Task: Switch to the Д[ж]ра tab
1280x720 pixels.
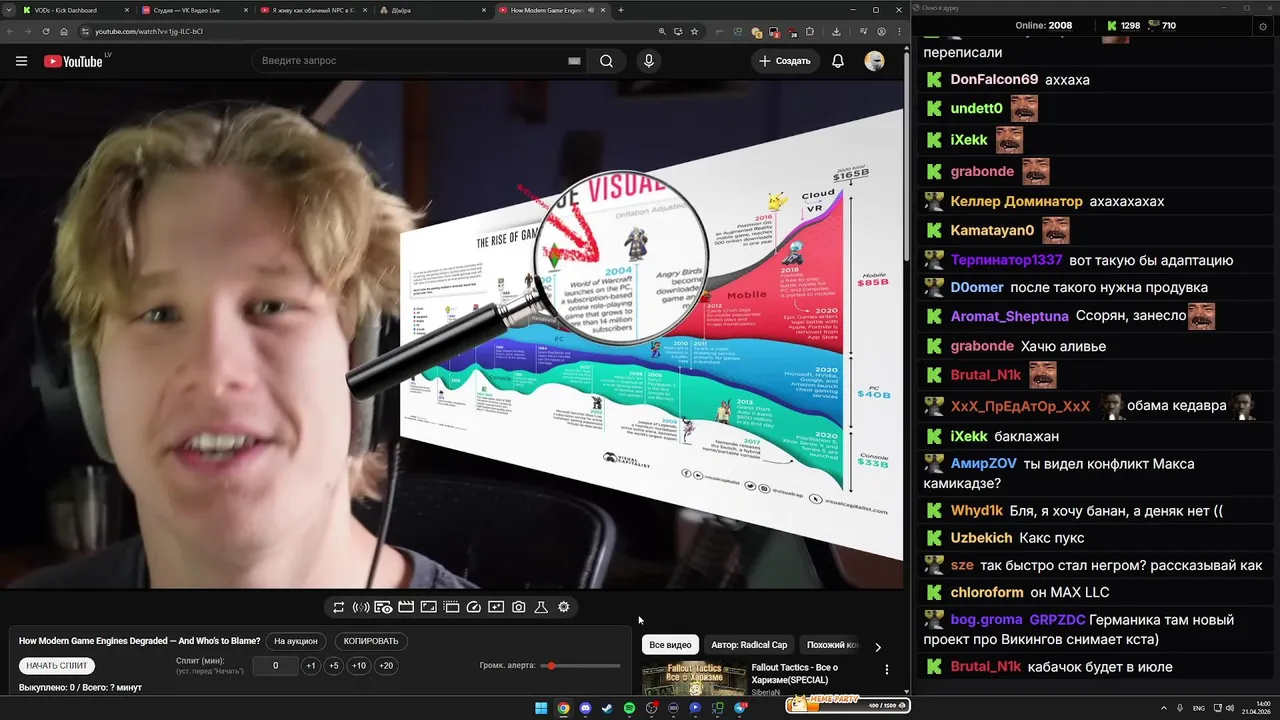Action: pos(431,10)
